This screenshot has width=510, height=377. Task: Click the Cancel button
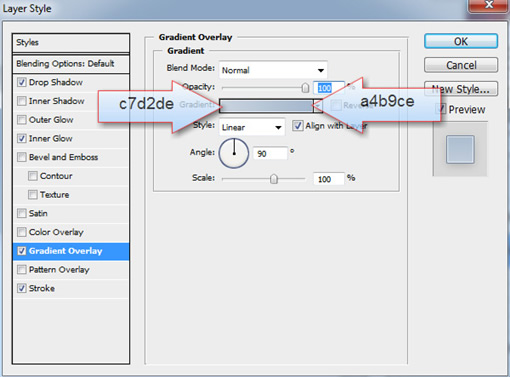tap(461, 65)
